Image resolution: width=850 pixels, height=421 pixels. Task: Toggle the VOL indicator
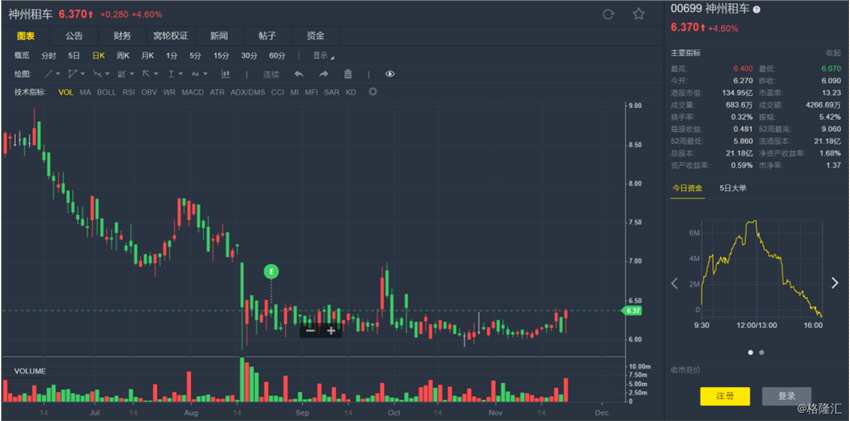point(66,92)
